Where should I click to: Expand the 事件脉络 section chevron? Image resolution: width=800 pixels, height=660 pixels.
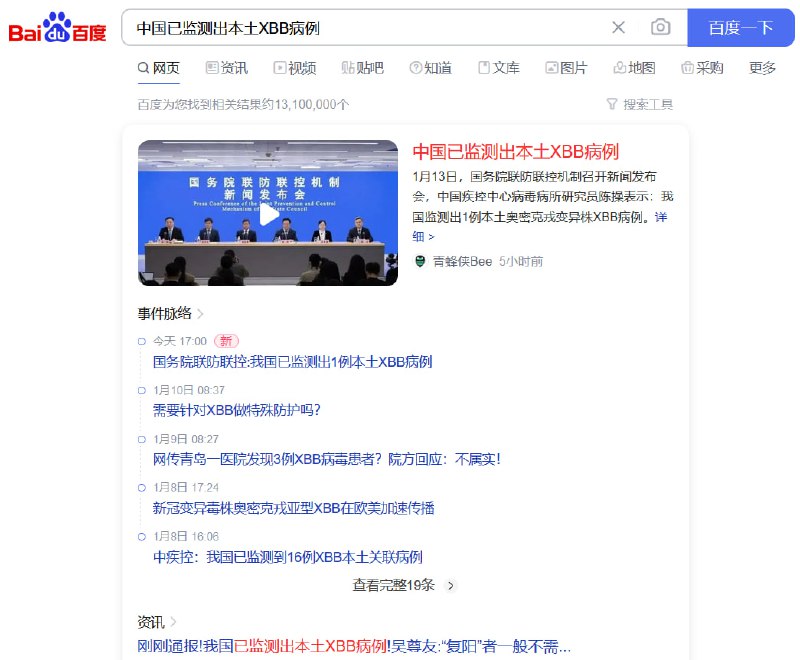[200, 314]
